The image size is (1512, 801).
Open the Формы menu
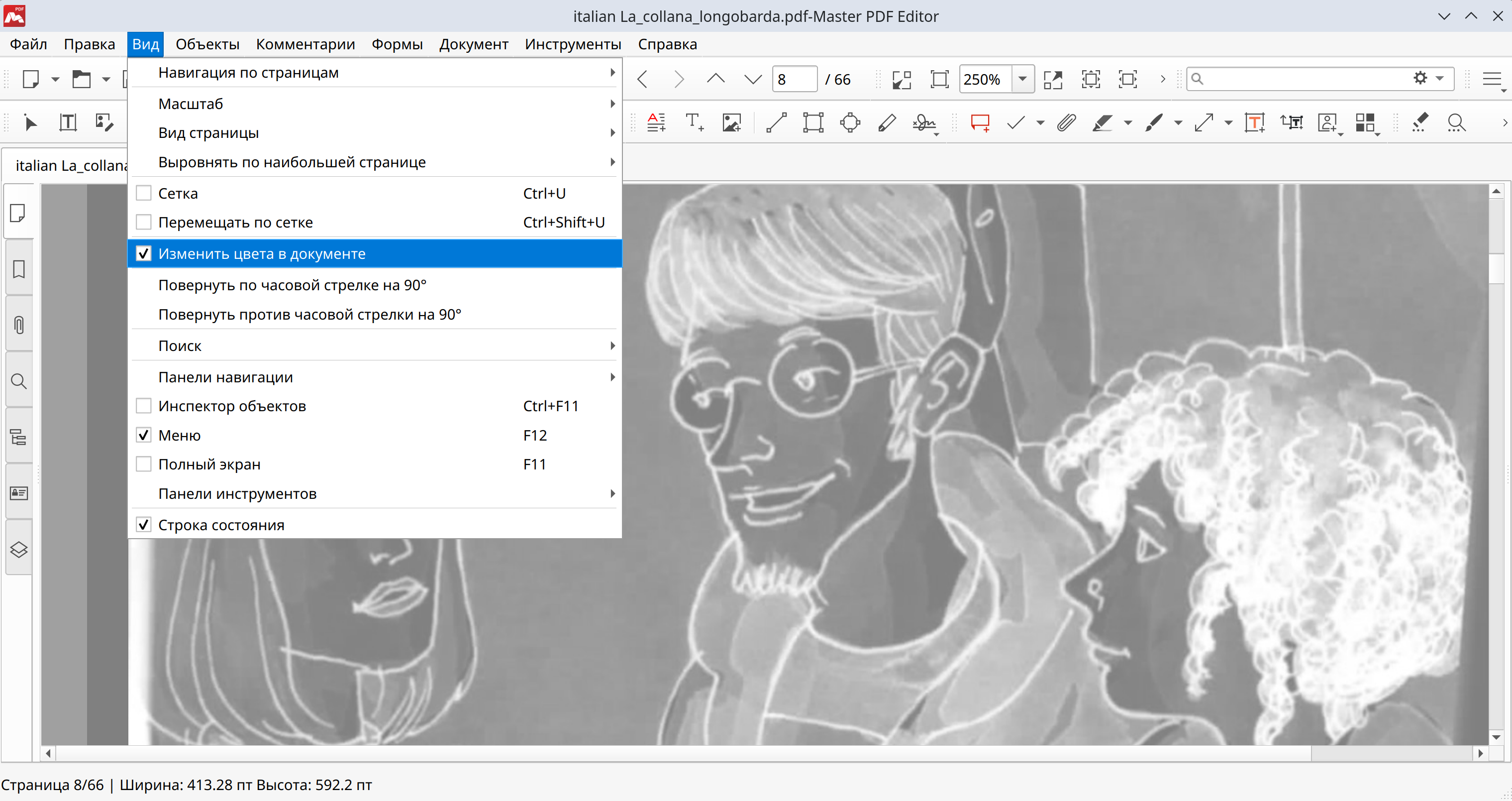pos(397,44)
